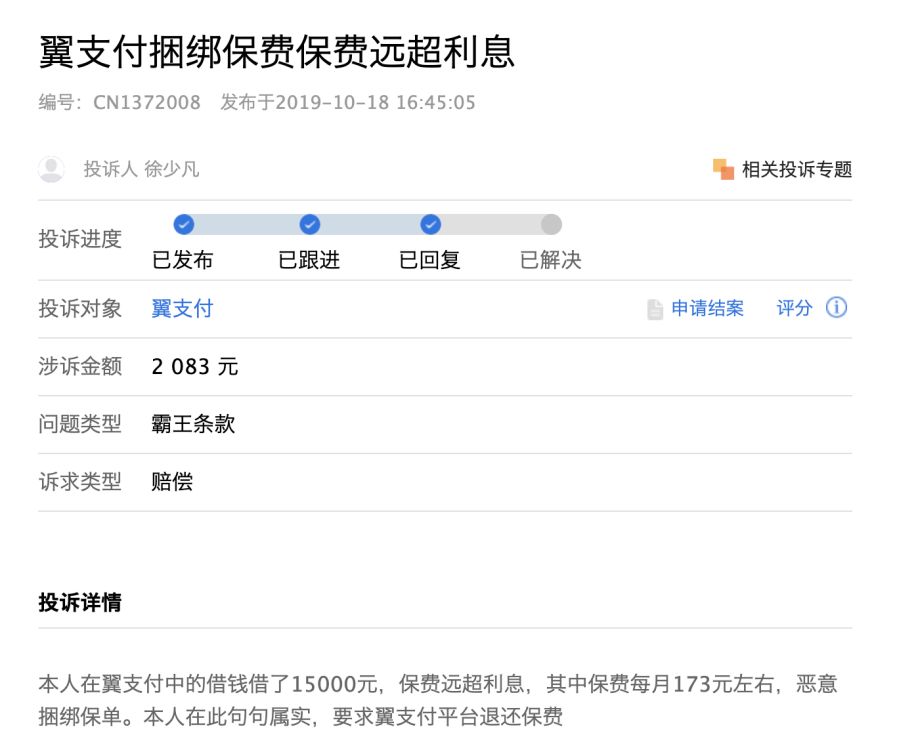Click the document icon beside 申请结案
918x752 pixels.
tap(655, 309)
